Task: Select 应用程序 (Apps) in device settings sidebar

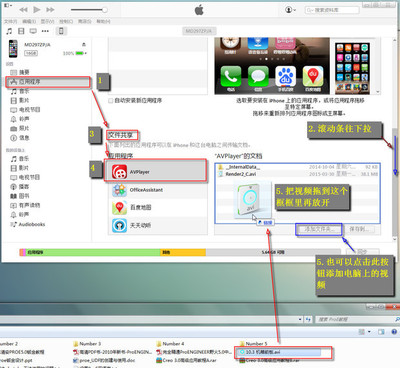Action: tap(48, 82)
